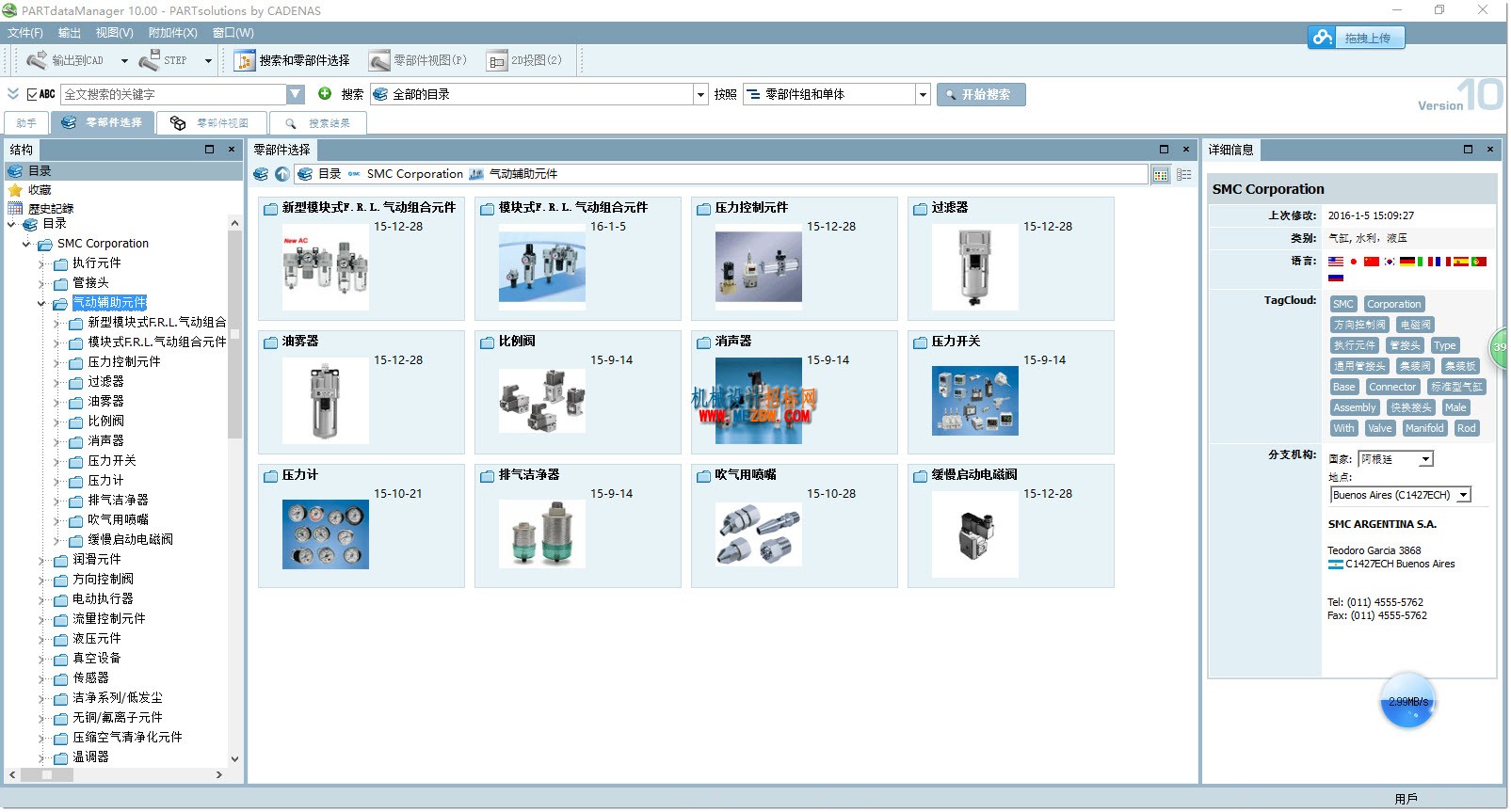This screenshot has height=812, width=1511.
Task: Open 零部件视图(P) toolbar view
Action: 418,60
